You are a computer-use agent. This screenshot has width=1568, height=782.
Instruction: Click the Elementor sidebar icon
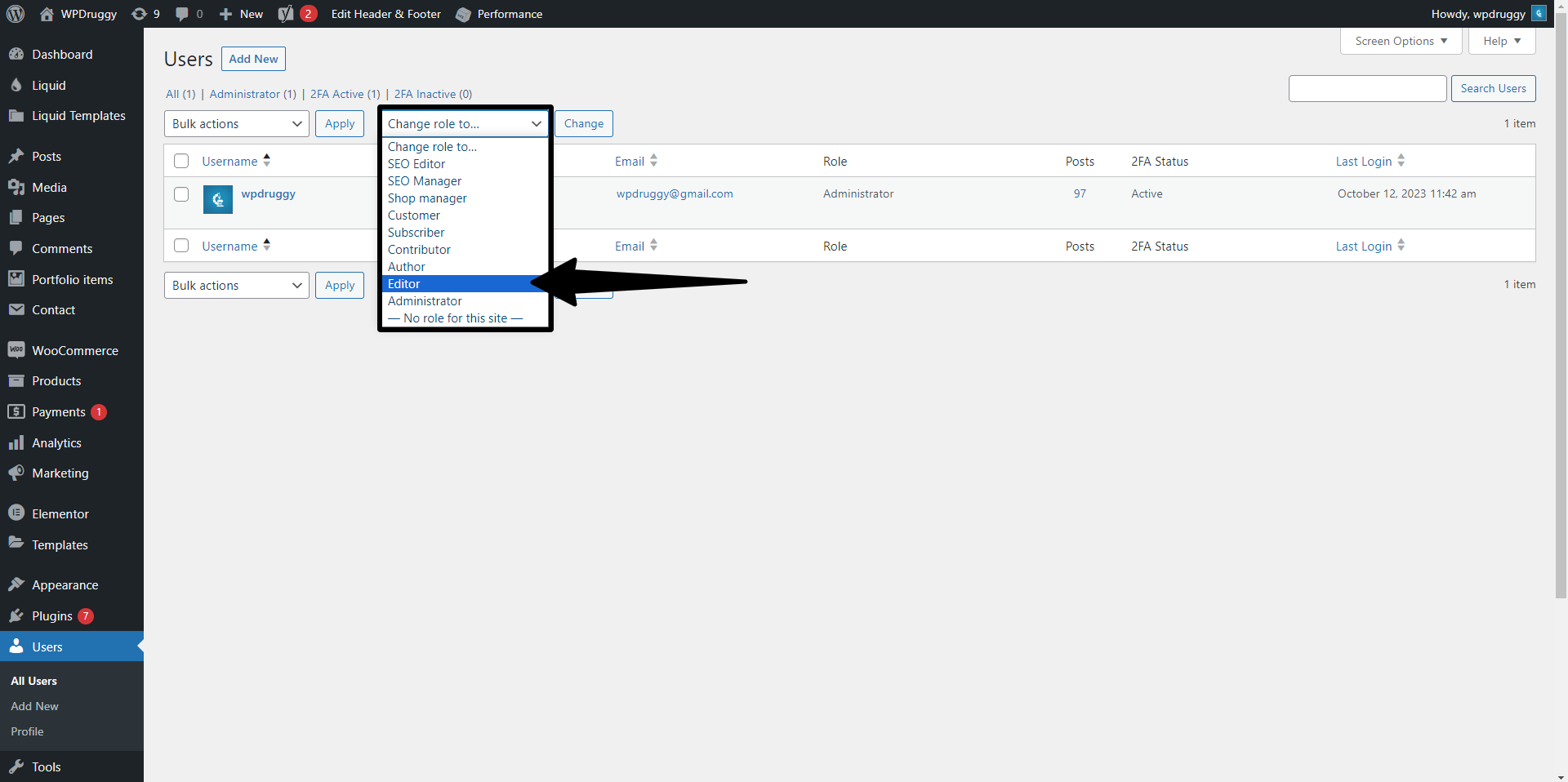(x=17, y=513)
